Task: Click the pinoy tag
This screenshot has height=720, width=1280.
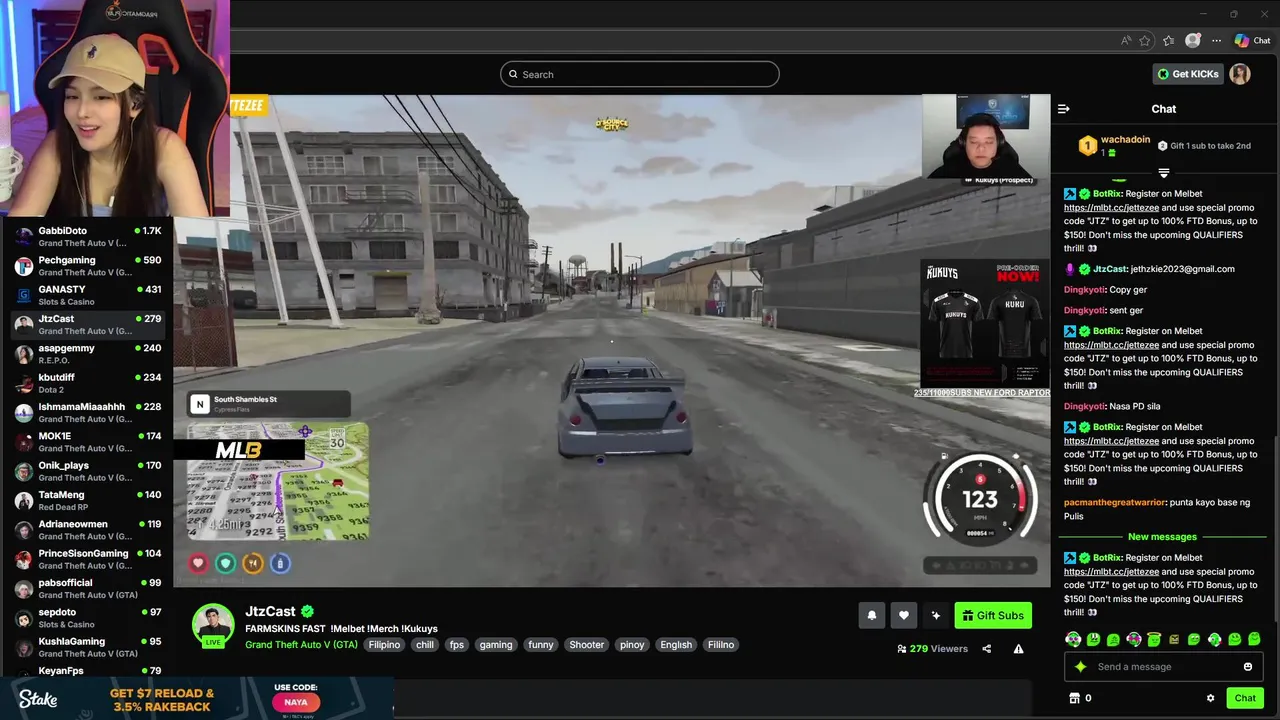Action: (632, 645)
